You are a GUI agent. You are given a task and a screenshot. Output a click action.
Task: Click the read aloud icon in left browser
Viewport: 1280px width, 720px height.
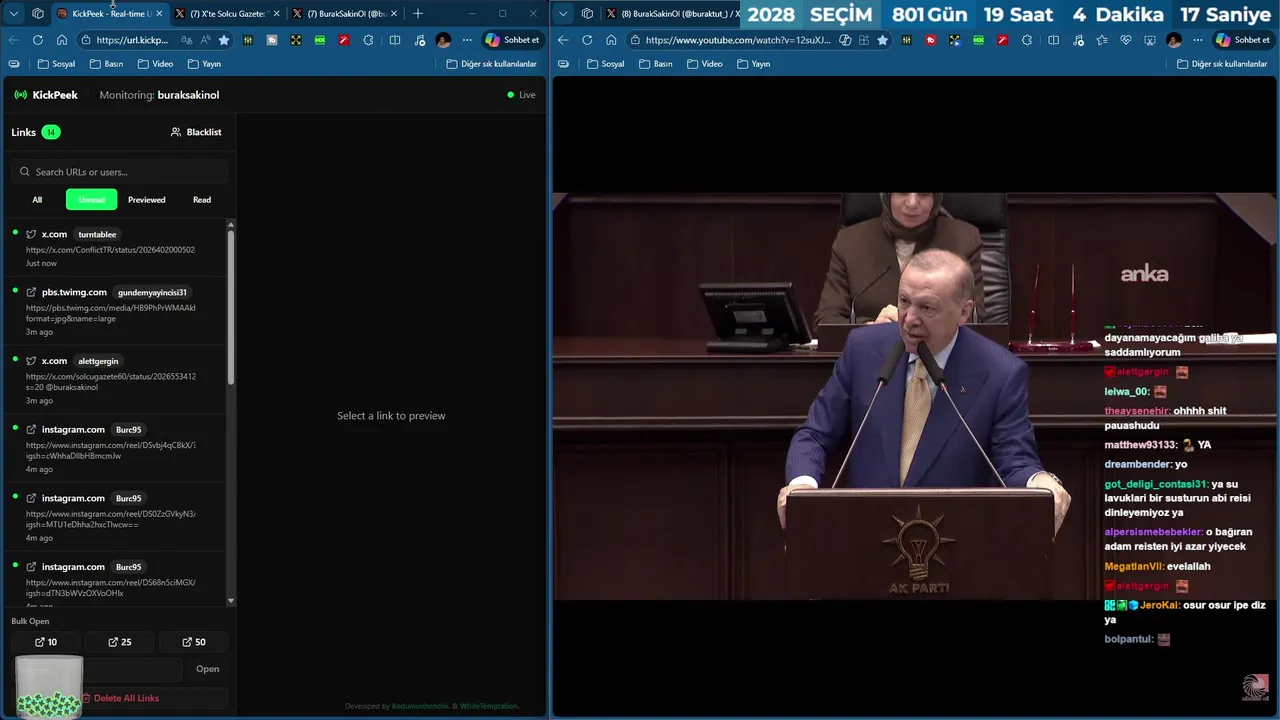pyautogui.click(x=205, y=40)
